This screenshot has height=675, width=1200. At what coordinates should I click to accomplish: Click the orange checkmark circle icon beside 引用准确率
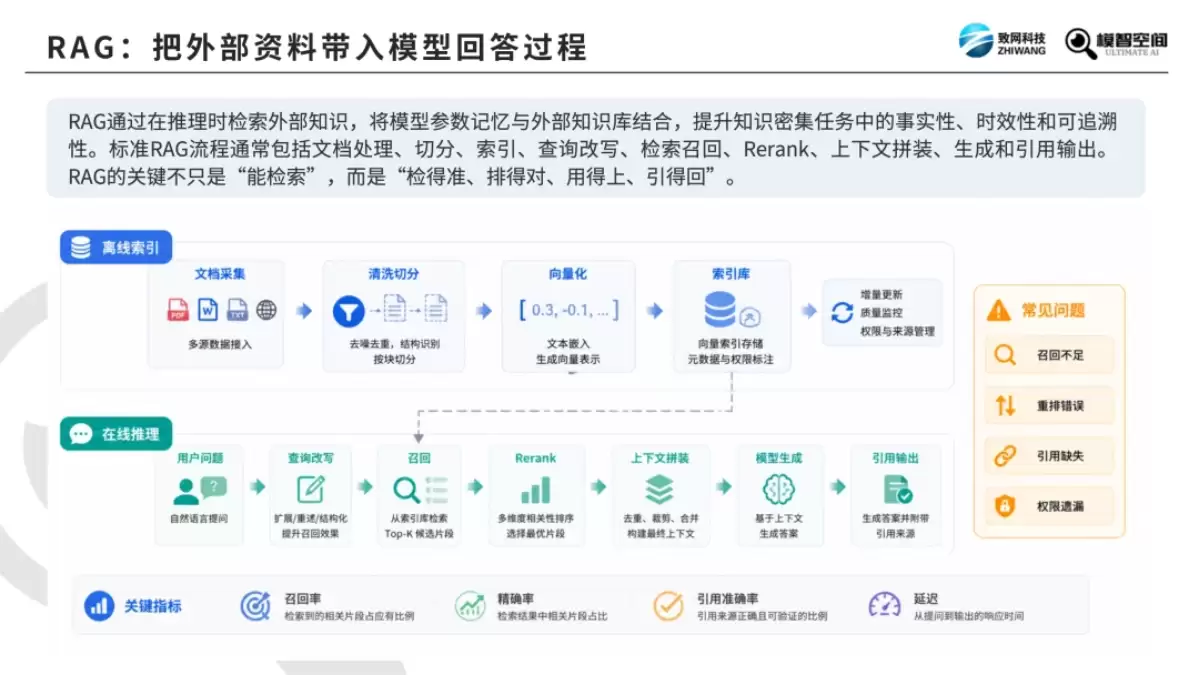click(668, 605)
